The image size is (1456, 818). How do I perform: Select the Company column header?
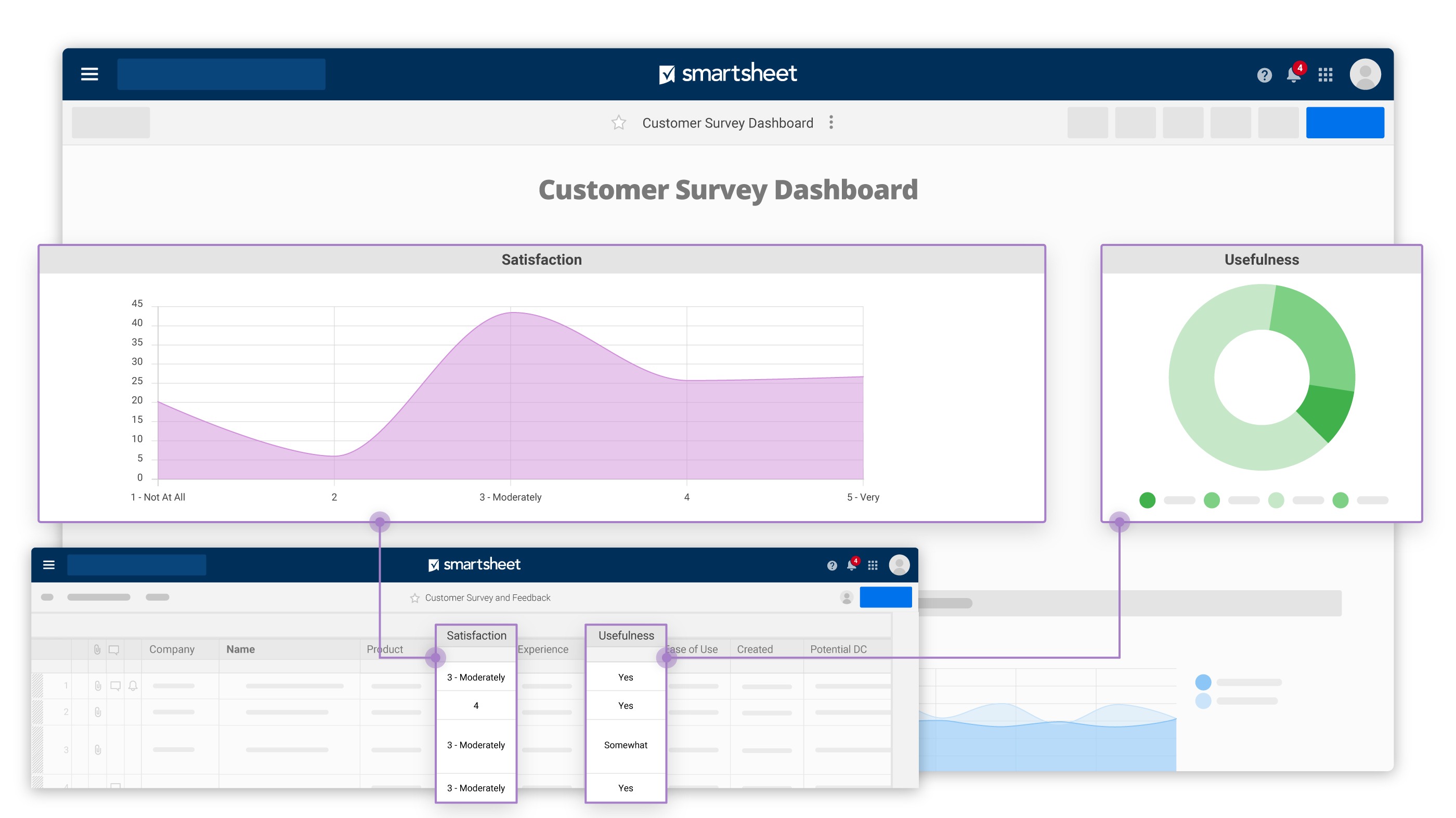(172, 650)
